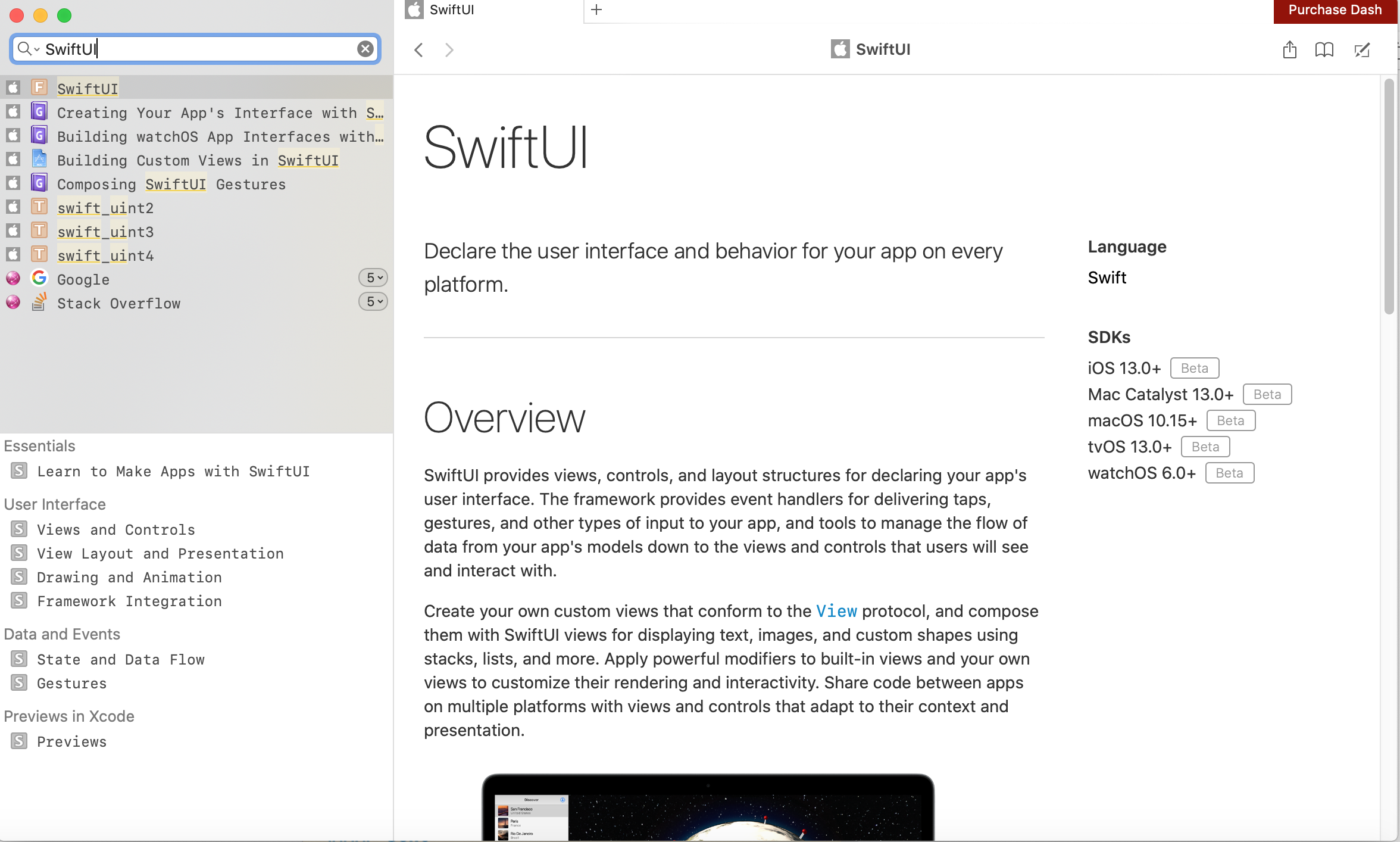Switch to the SwiftUI tab

451,10
